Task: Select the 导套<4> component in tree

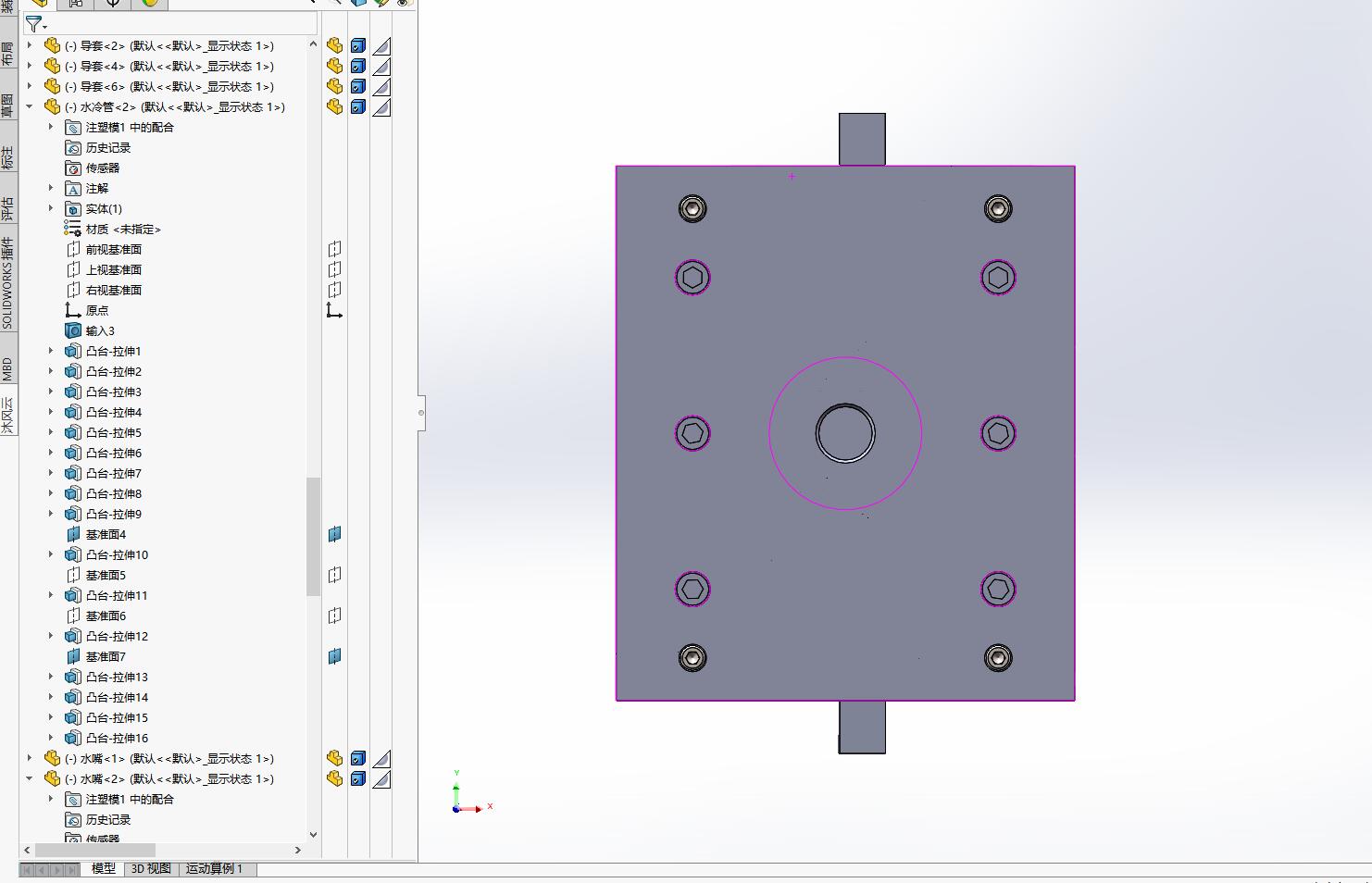Action: pos(159,67)
